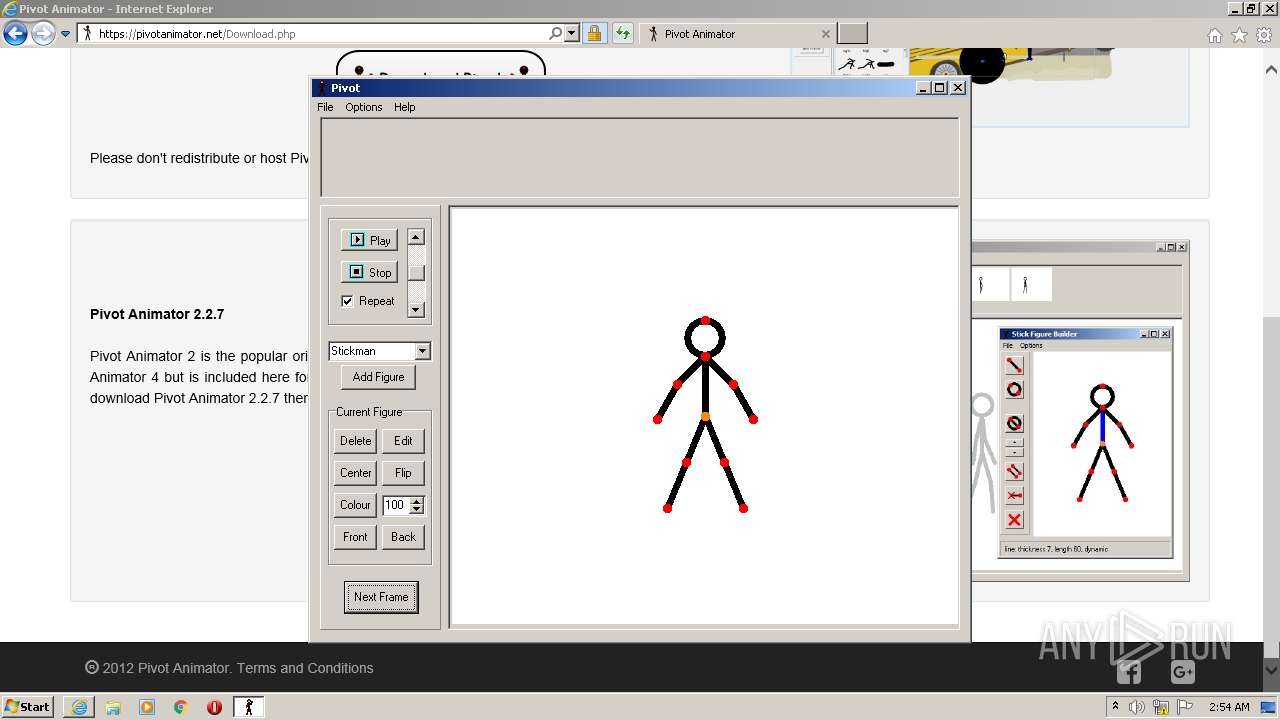
Task: Select the stickman's left hand handle
Action: click(x=657, y=419)
